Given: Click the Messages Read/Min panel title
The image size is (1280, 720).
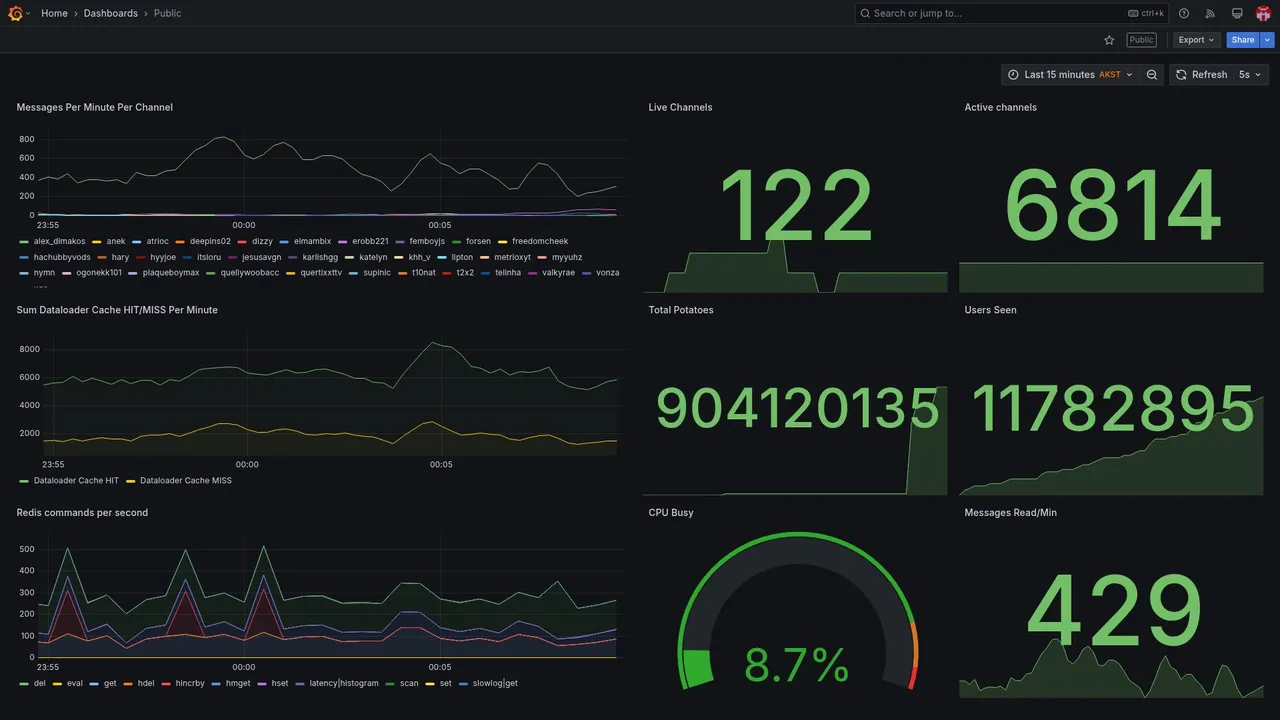Looking at the screenshot, I should point(1011,513).
